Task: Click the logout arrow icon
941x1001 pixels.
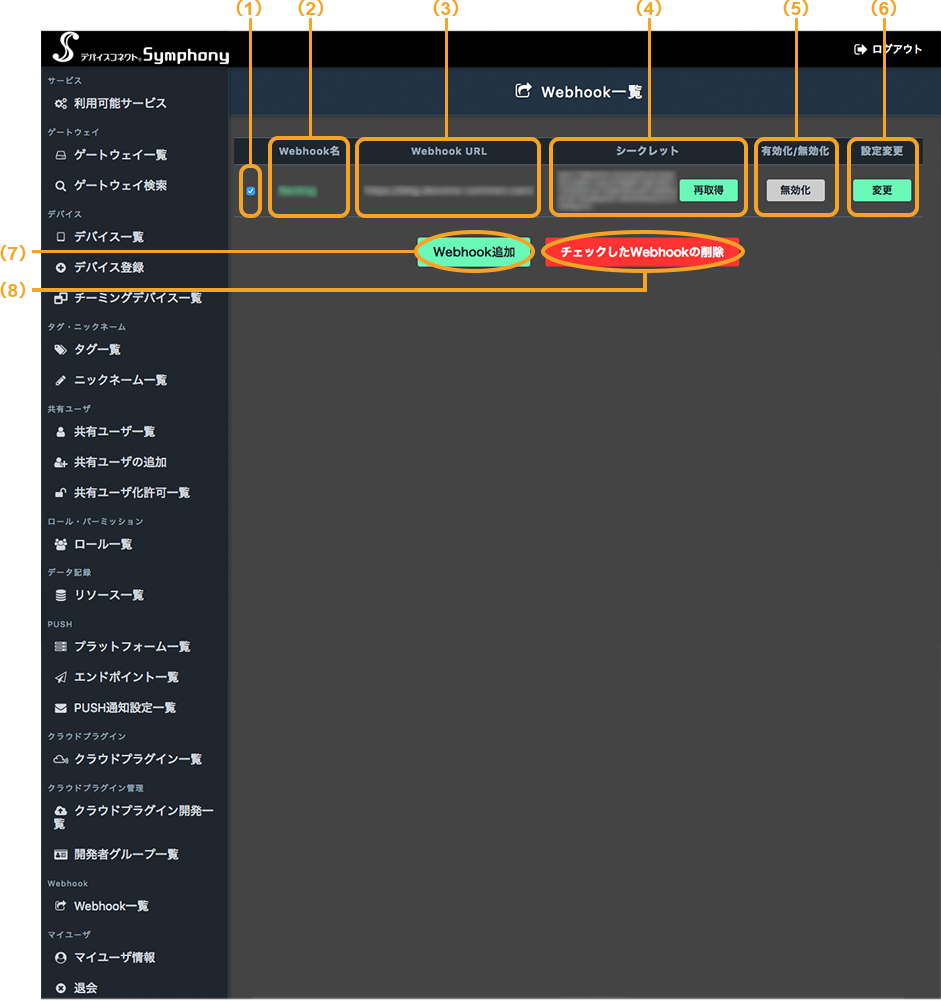Action: [860, 49]
